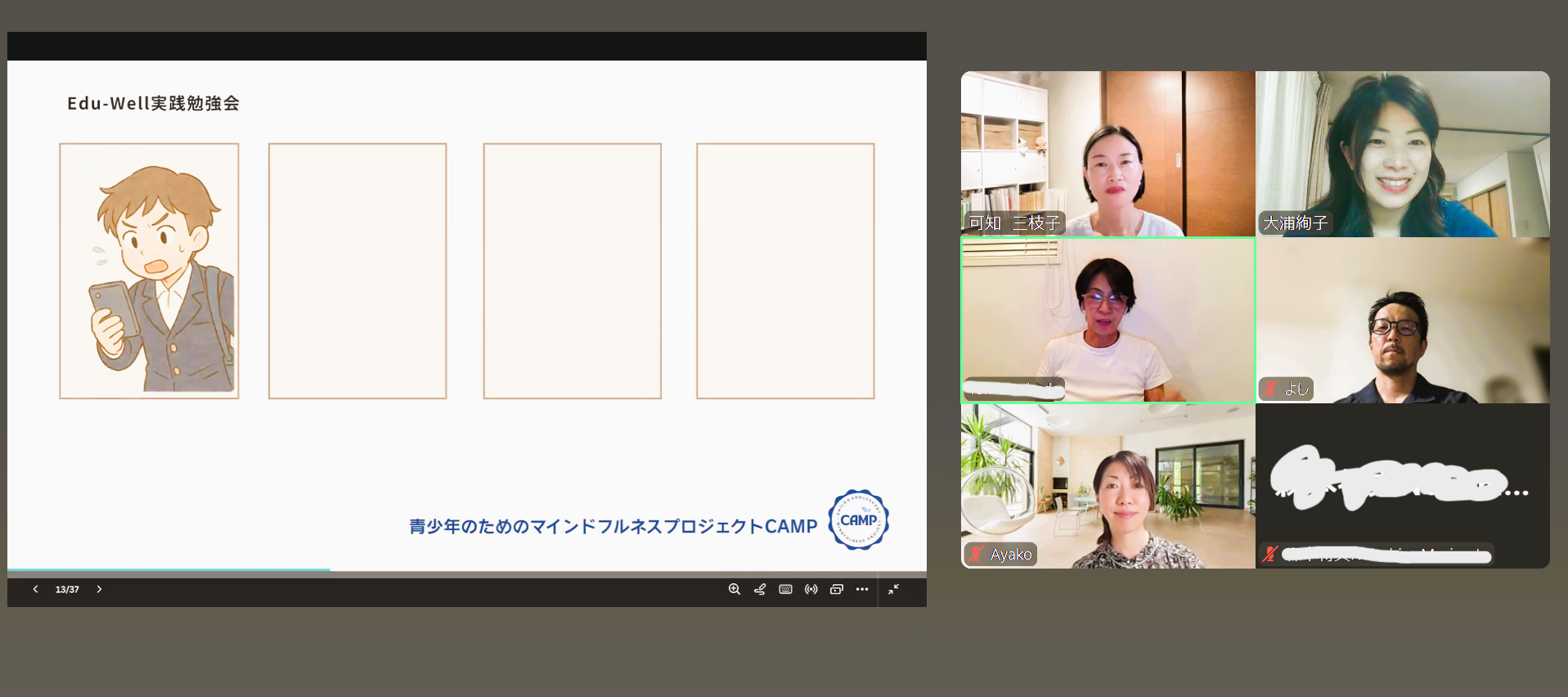Select the 大浦絢子 video tile

point(1403,154)
